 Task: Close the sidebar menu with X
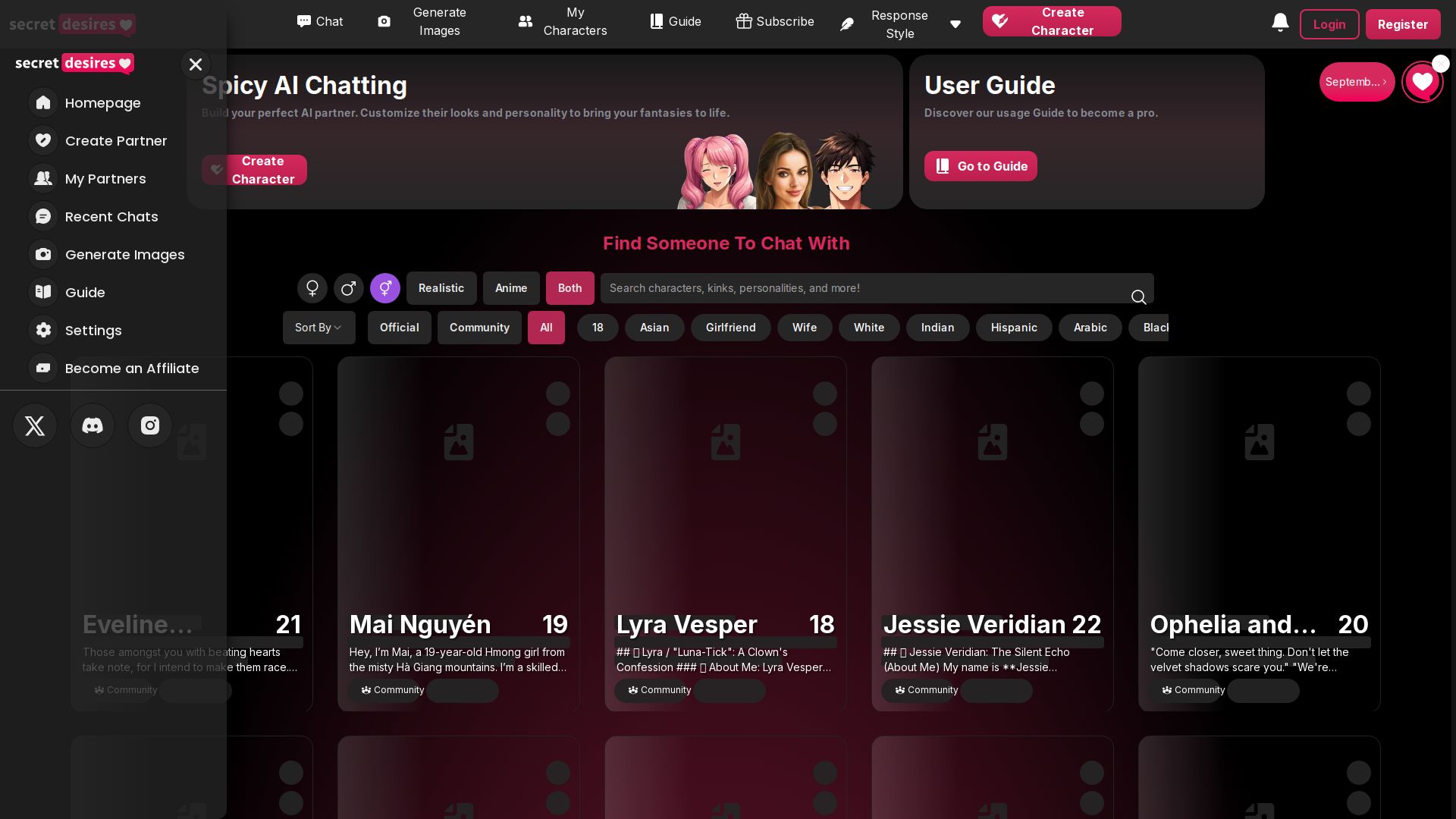point(196,64)
